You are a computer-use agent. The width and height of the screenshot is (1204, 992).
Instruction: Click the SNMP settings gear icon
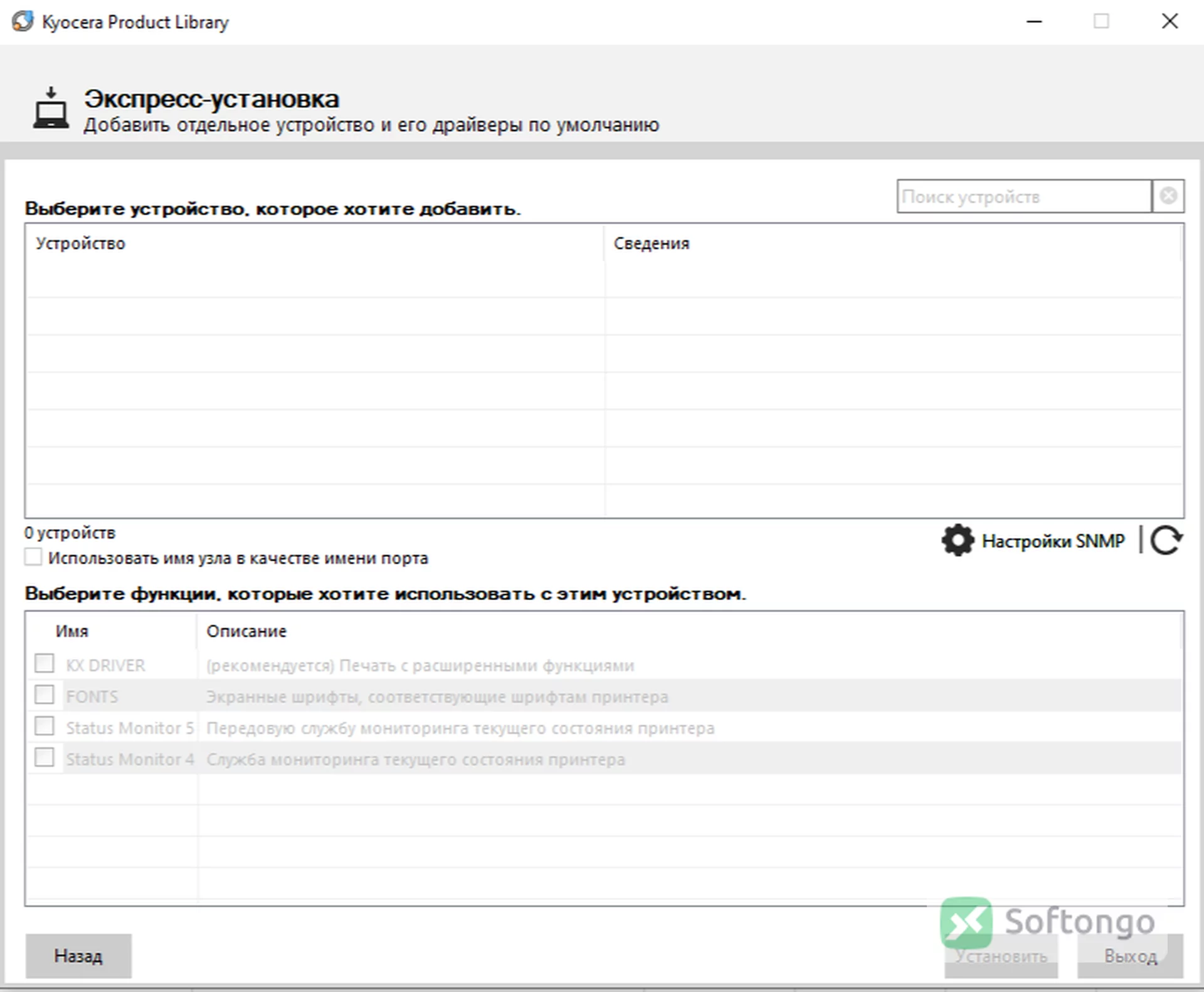[x=958, y=541]
